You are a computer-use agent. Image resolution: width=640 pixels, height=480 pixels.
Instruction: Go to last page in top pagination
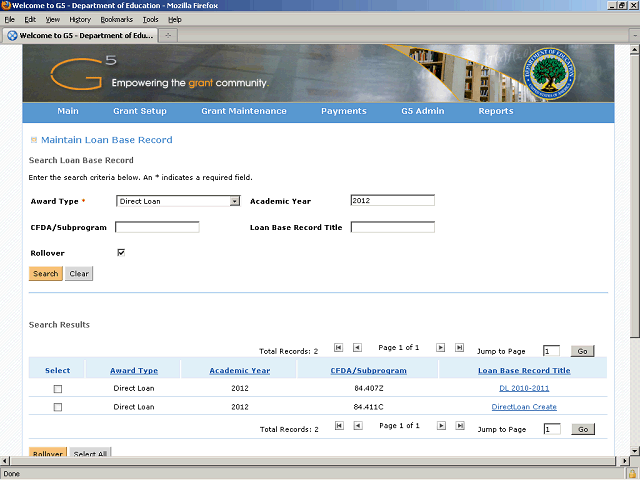point(459,347)
